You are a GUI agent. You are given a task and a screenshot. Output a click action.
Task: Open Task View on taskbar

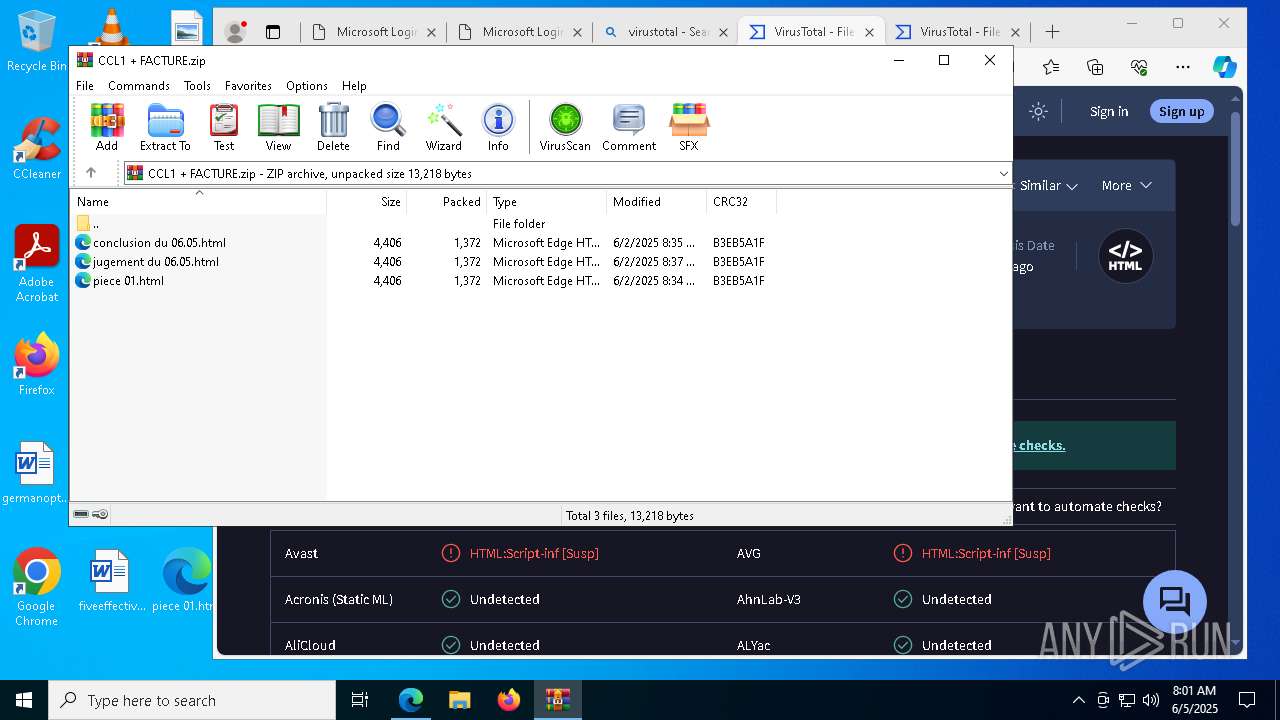(x=360, y=700)
